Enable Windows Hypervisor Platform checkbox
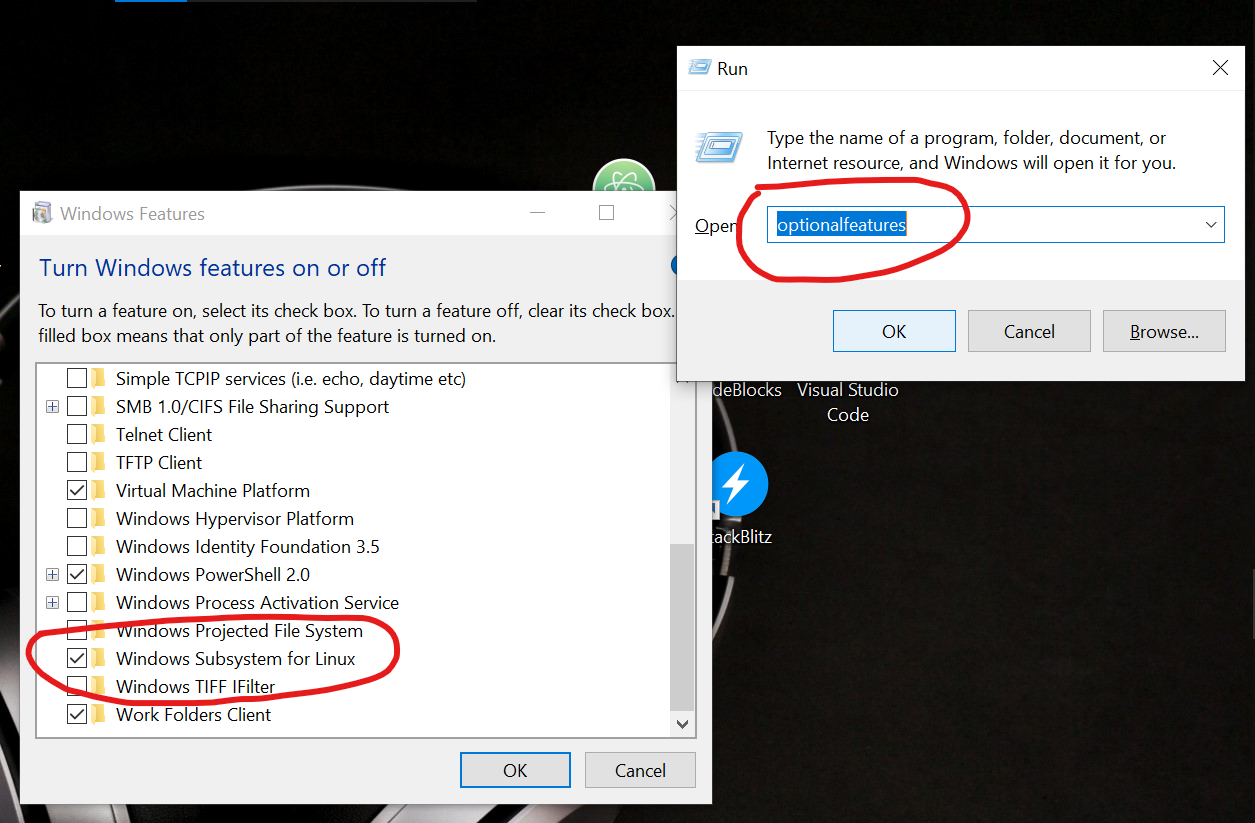 coord(77,519)
